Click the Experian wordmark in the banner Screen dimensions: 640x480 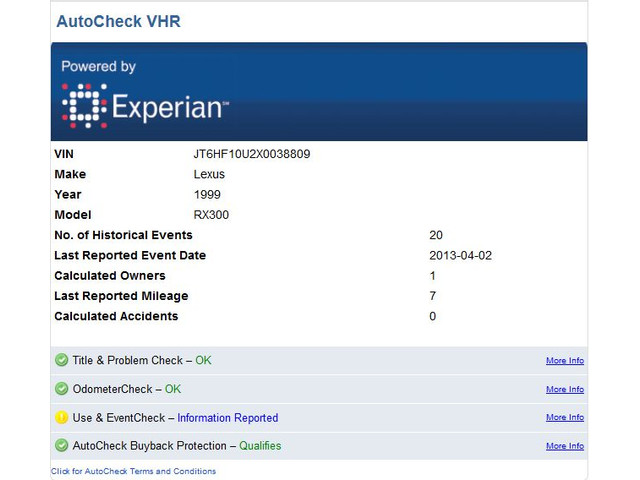[x=170, y=108]
